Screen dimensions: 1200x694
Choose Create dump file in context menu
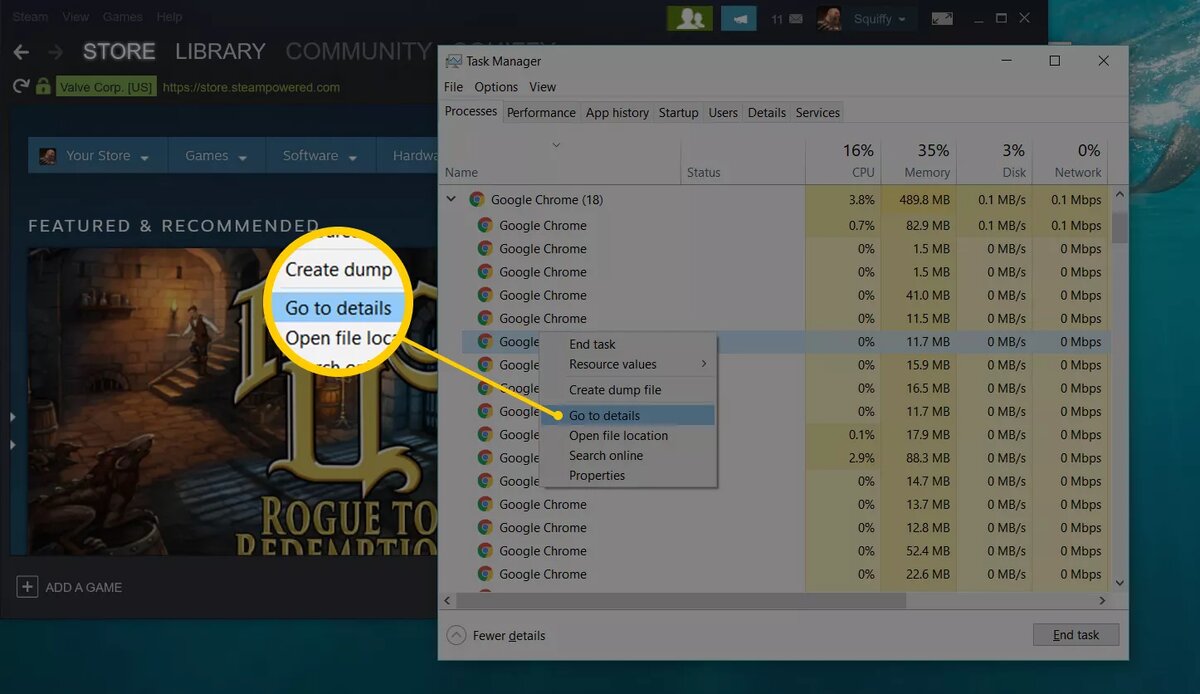click(628, 390)
